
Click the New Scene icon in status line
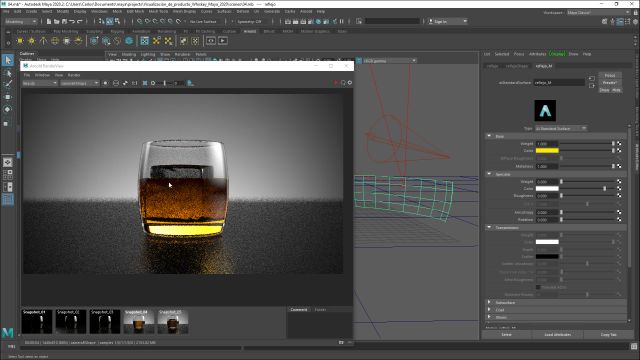[x=49, y=21]
